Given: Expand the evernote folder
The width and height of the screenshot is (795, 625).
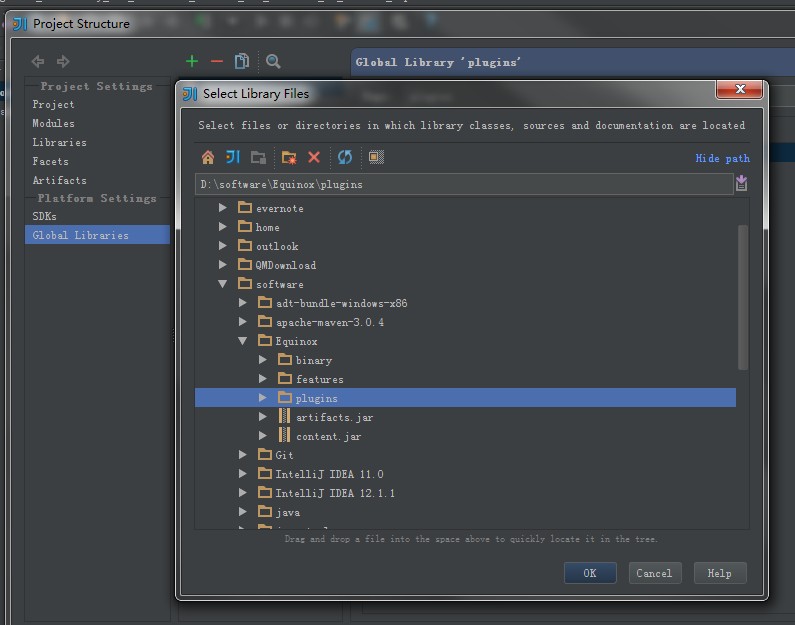Looking at the screenshot, I should click(223, 207).
